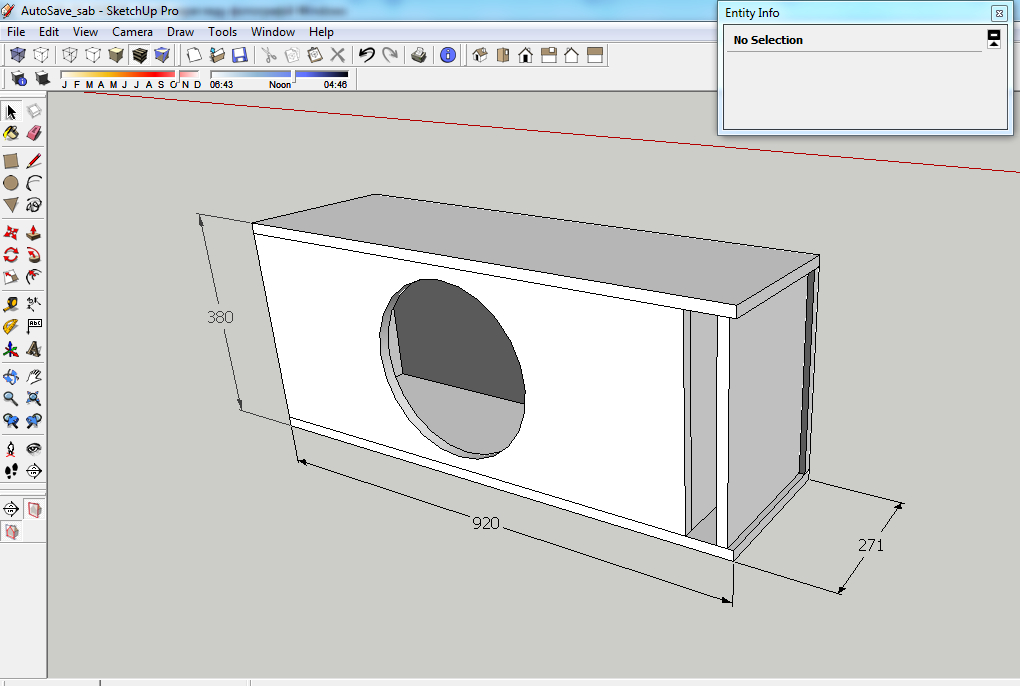Select the Look Around eye tool

[x=34, y=449]
